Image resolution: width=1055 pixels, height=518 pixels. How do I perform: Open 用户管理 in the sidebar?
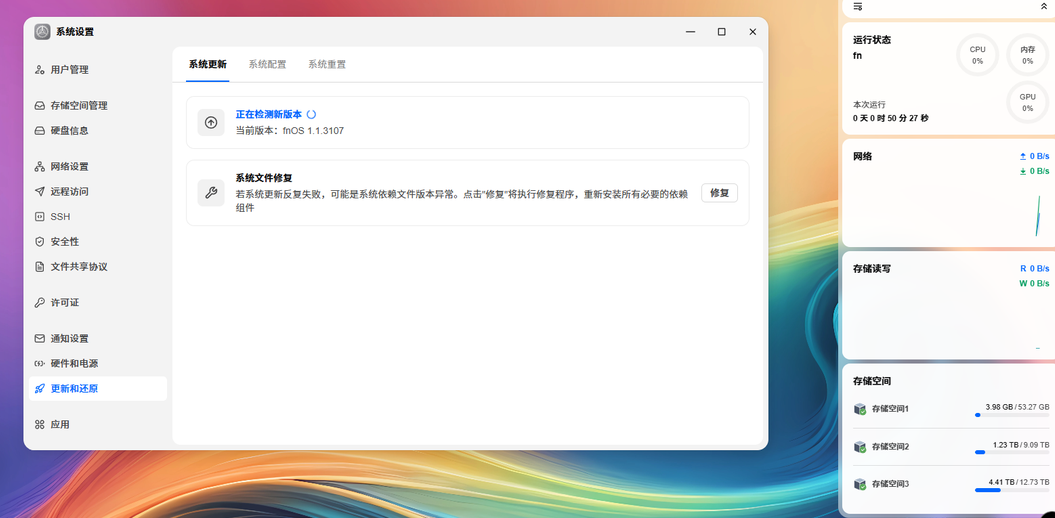(98, 70)
